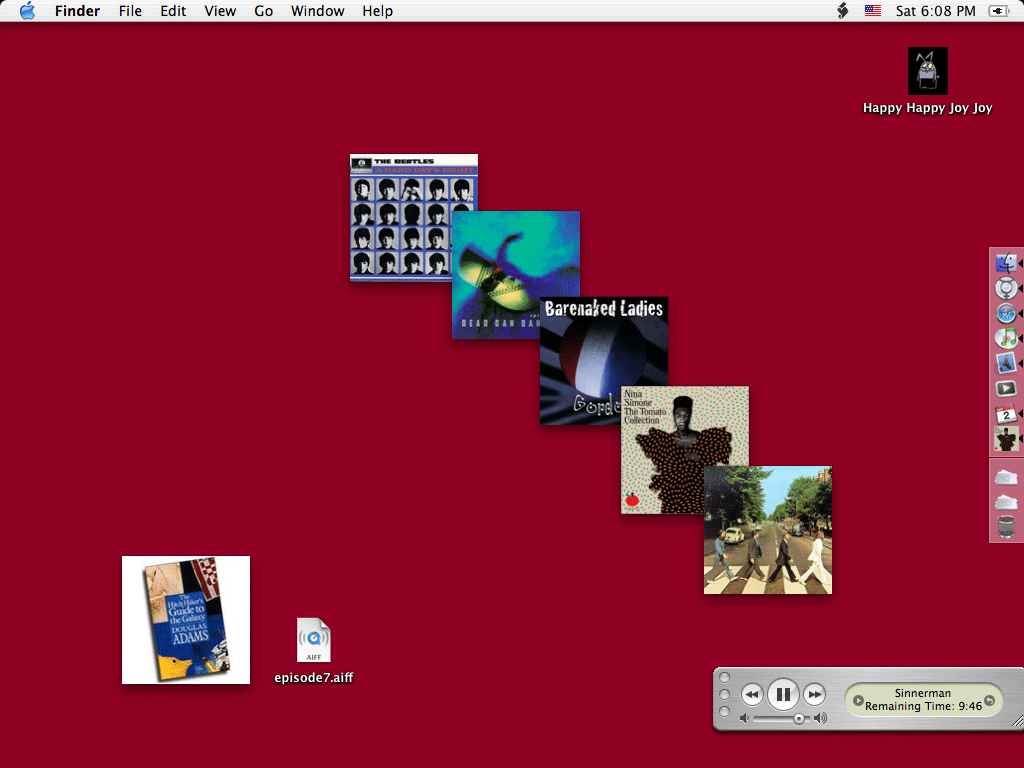This screenshot has height=768, width=1024.
Task: Select the Abbey Road album cover
Action: pos(767,530)
